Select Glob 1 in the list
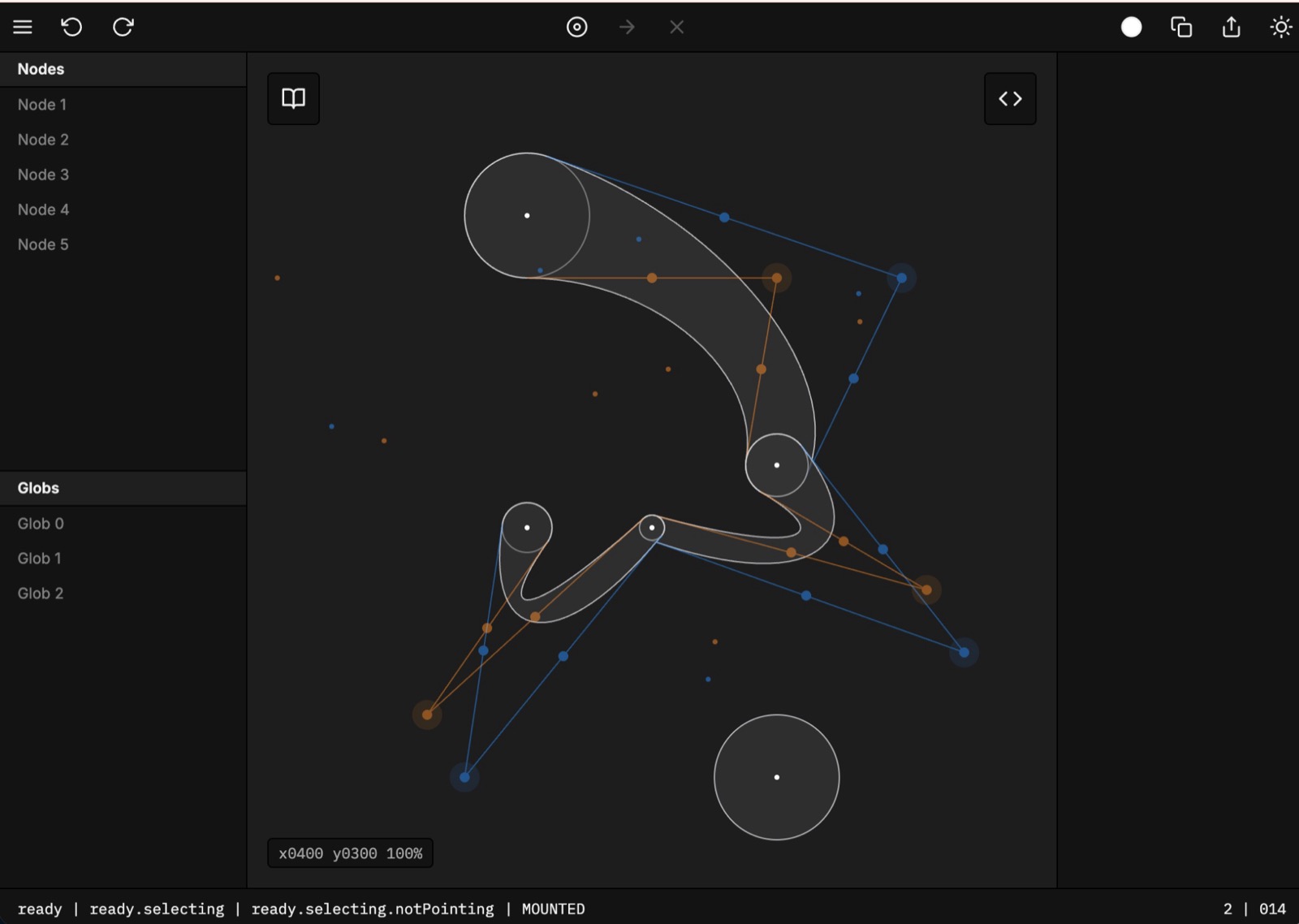The width and height of the screenshot is (1299, 924). (123, 559)
